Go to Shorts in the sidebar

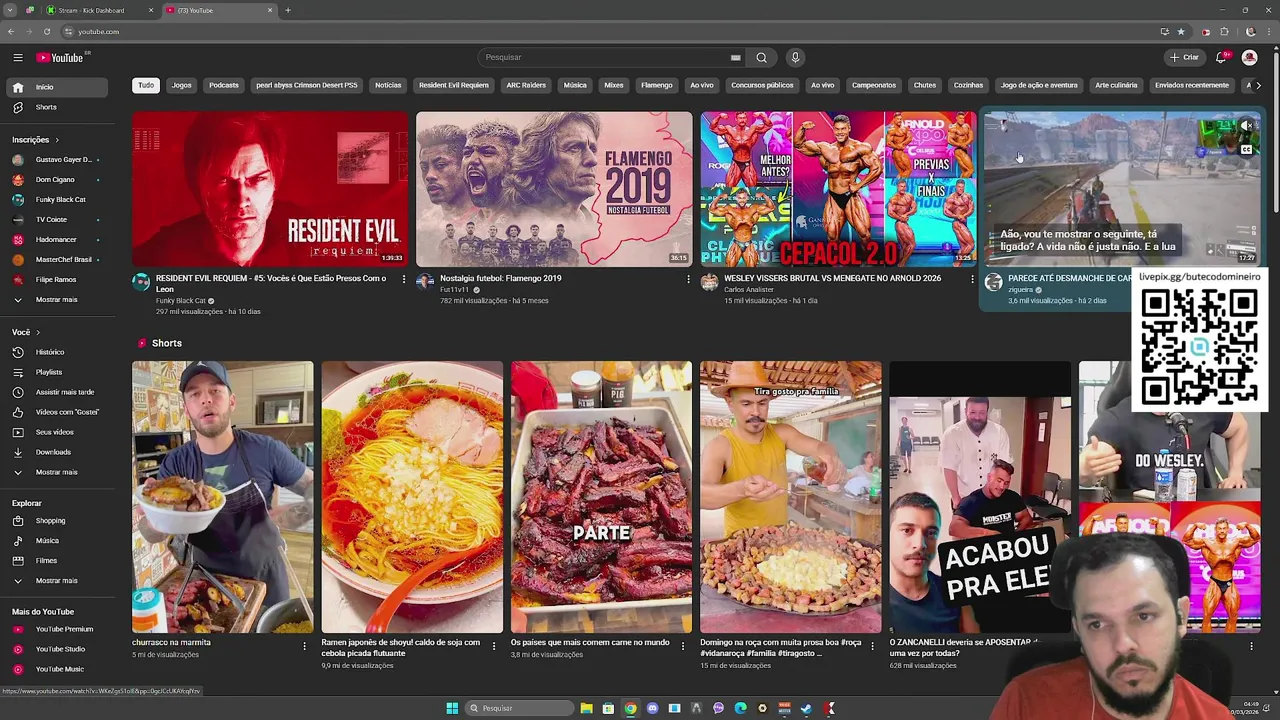pyautogui.click(x=56, y=107)
